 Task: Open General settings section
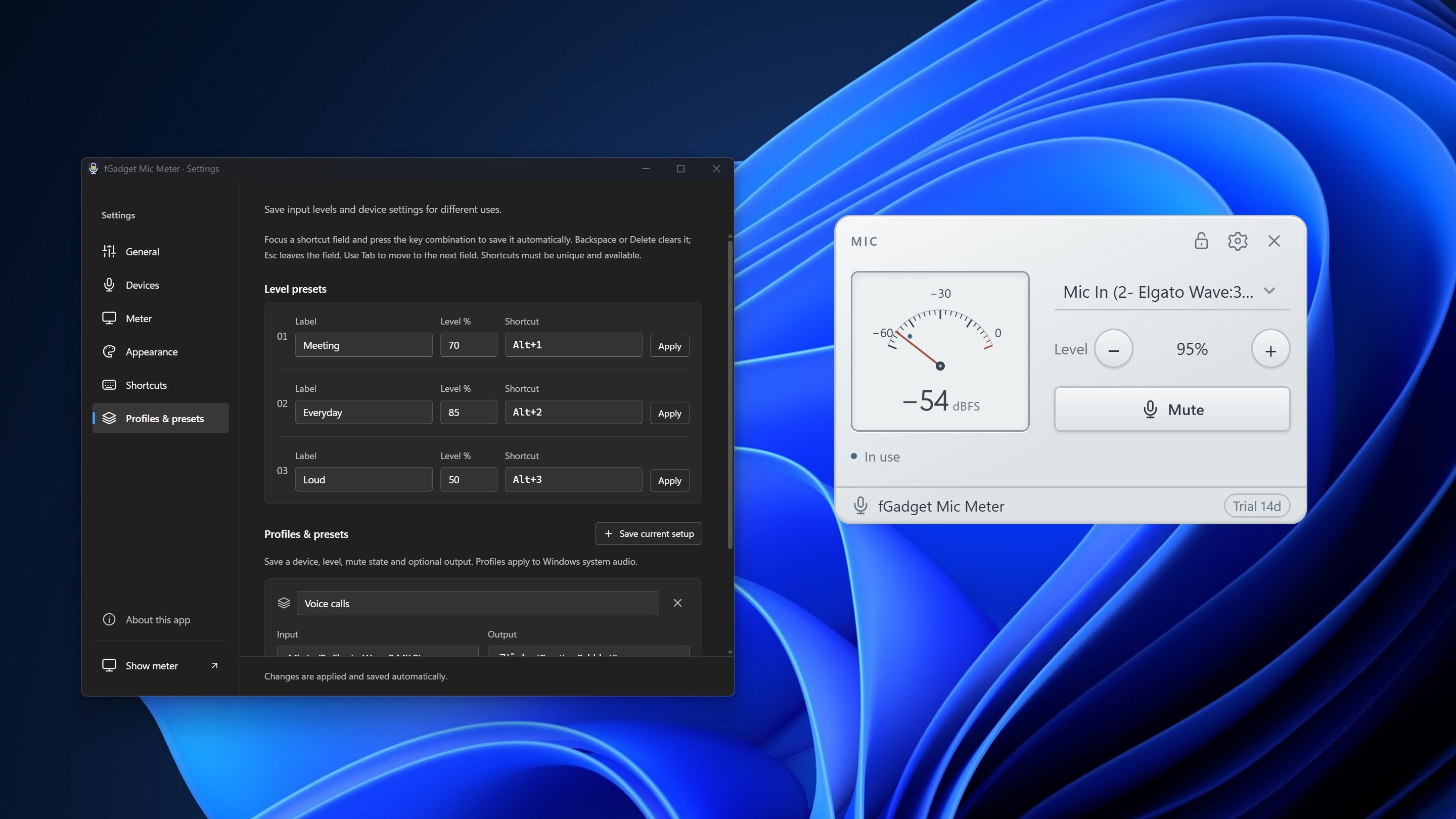pos(161,252)
